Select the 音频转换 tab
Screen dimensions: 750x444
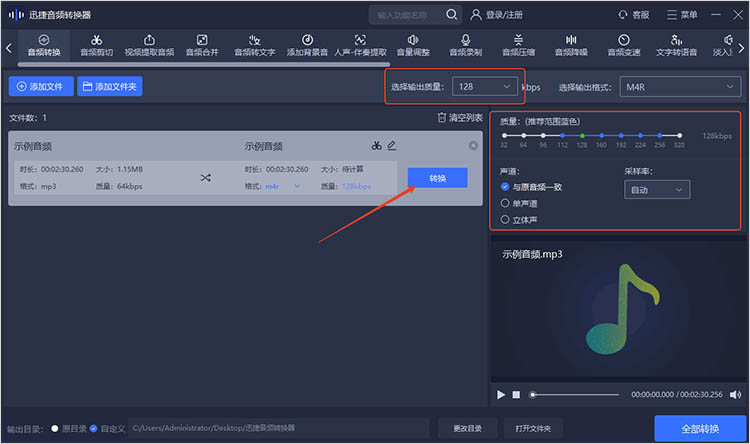point(44,45)
